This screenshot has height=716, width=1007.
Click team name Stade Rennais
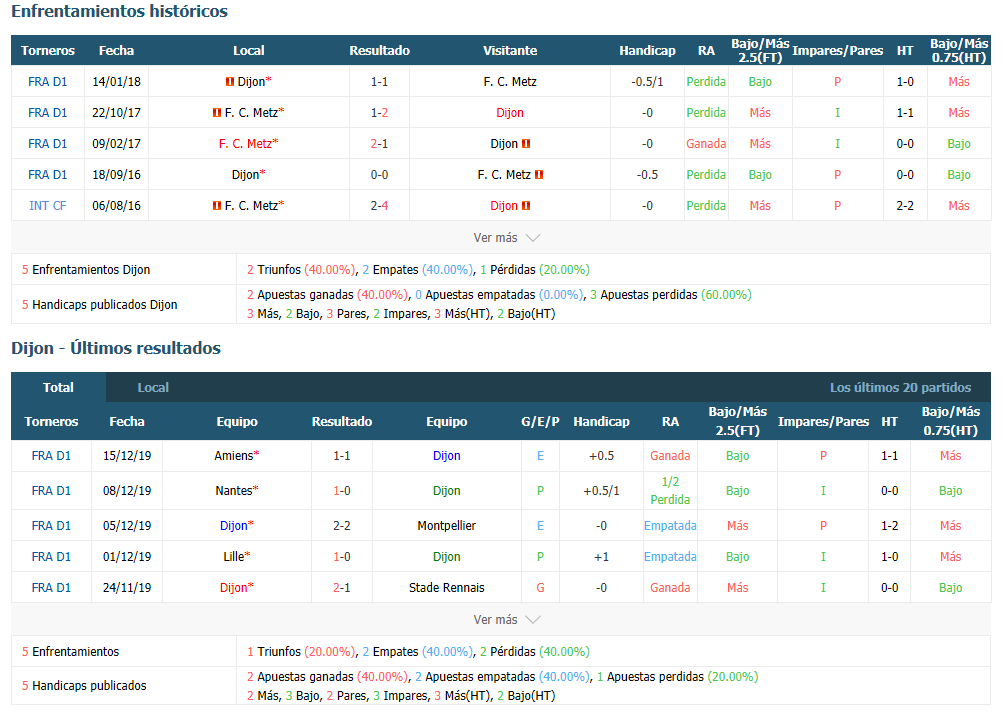446,588
